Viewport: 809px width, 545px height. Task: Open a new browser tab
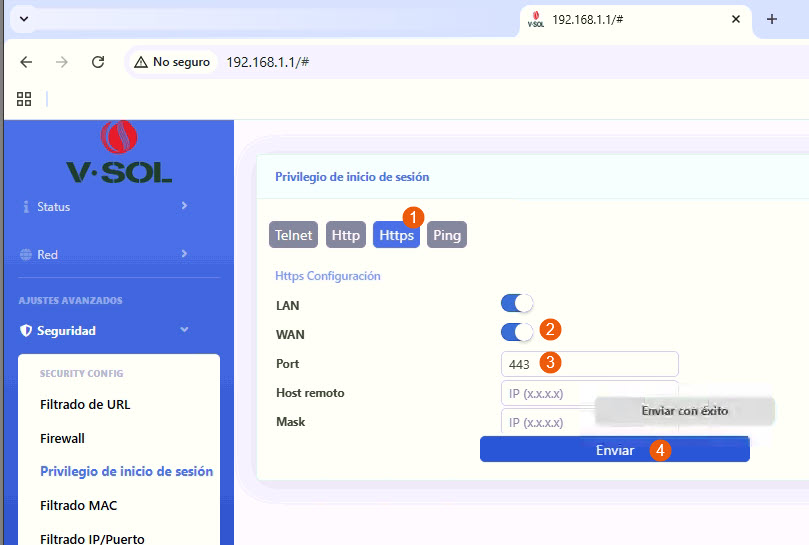click(x=771, y=20)
